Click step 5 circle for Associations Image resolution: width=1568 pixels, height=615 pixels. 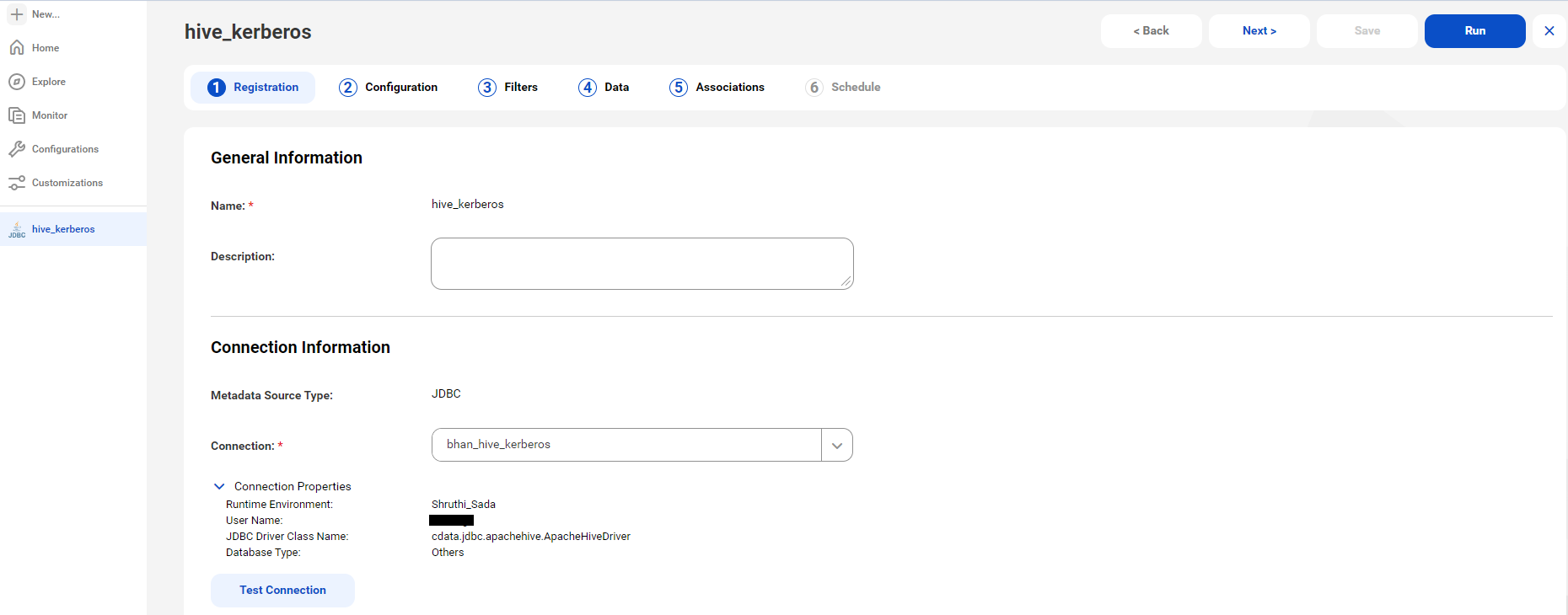[679, 88]
